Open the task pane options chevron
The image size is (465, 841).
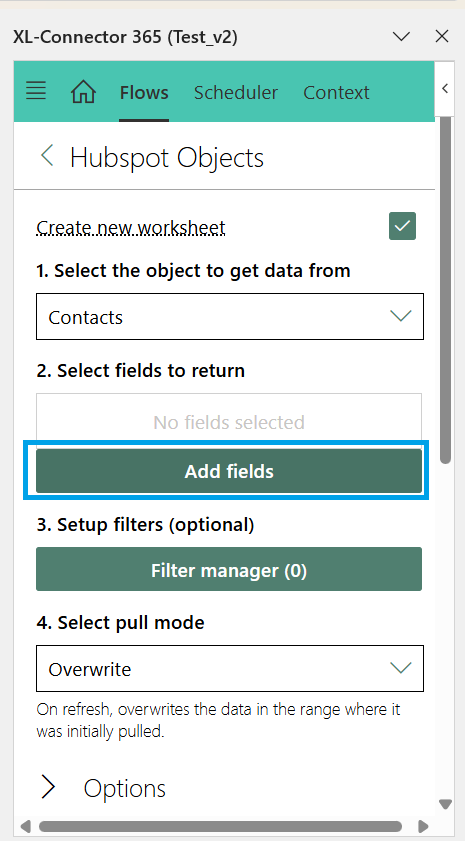pyautogui.click(x=401, y=36)
